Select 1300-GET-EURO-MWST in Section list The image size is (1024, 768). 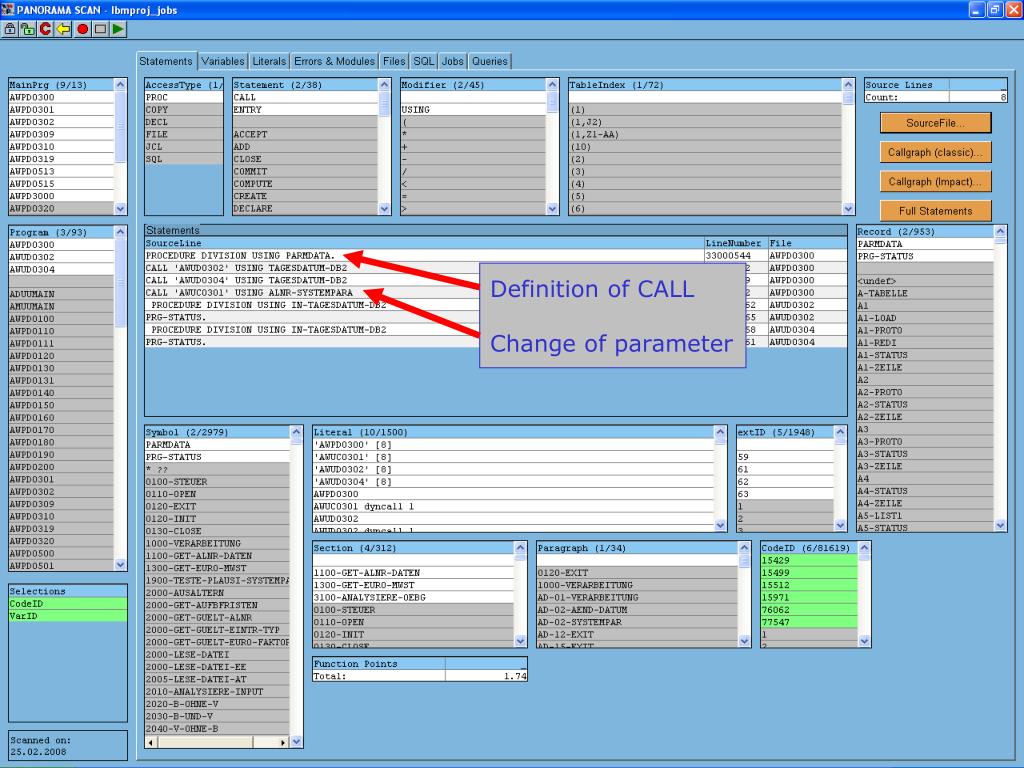pyautogui.click(x=413, y=585)
